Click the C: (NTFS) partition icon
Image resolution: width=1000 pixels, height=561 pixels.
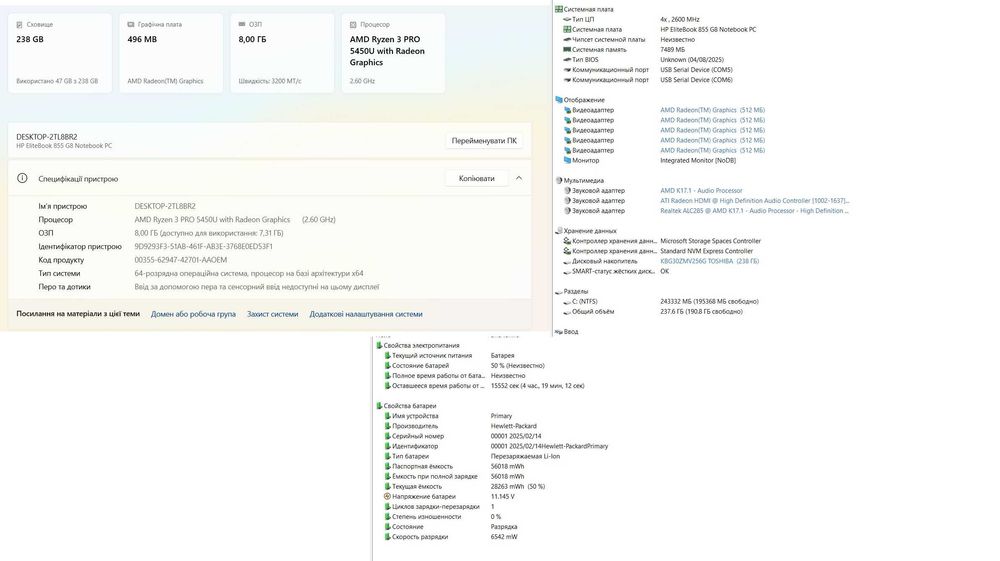click(567, 302)
